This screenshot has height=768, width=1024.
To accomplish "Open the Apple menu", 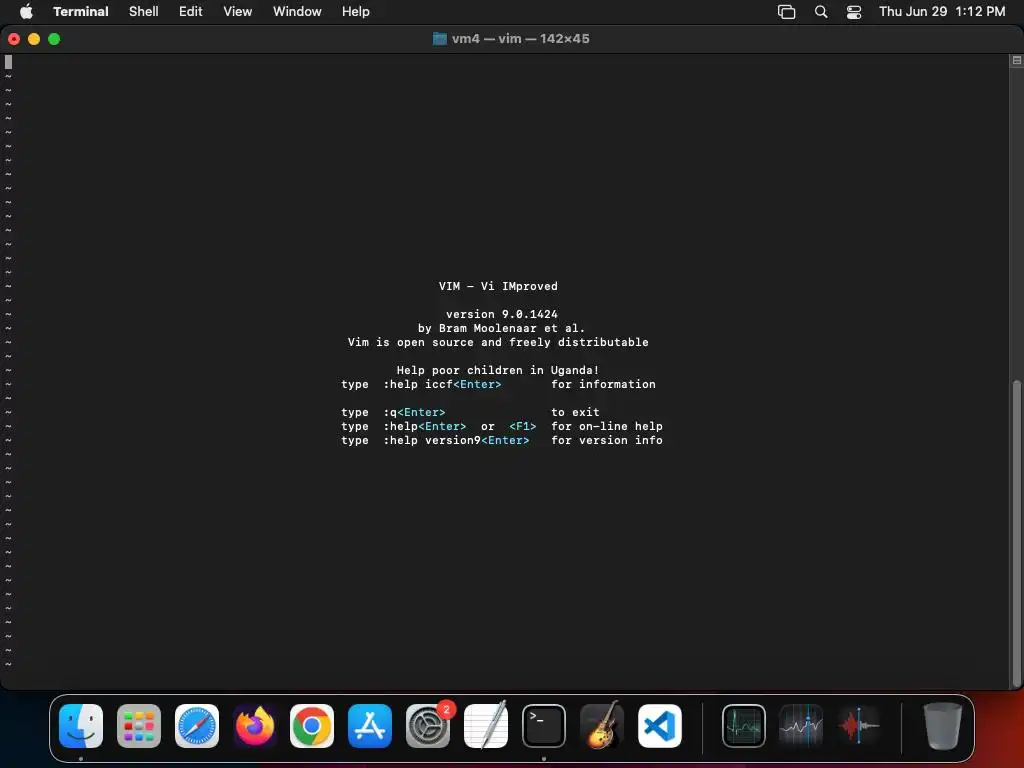I will pyautogui.click(x=26, y=11).
